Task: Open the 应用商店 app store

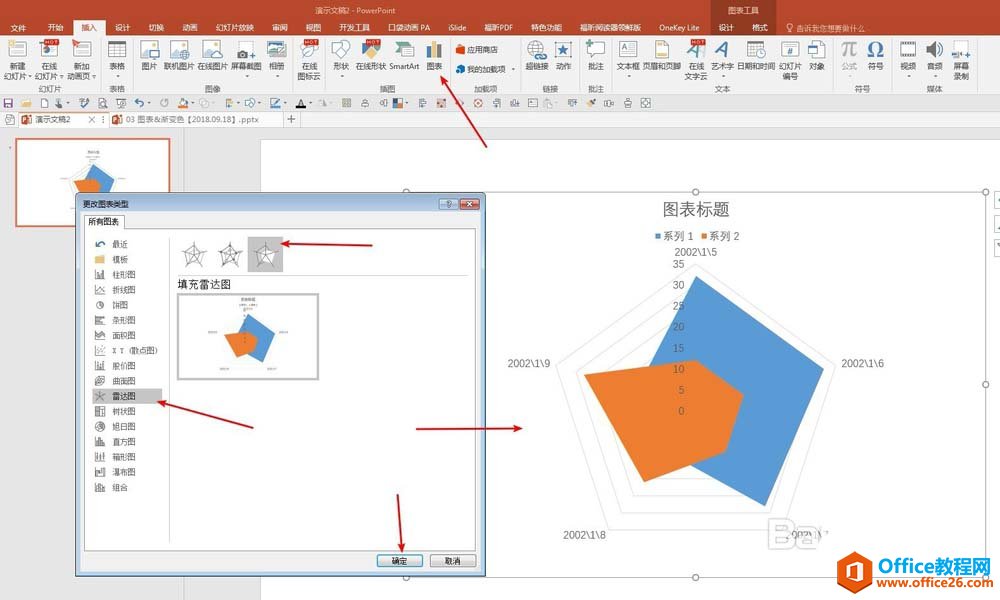Action: [476, 49]
